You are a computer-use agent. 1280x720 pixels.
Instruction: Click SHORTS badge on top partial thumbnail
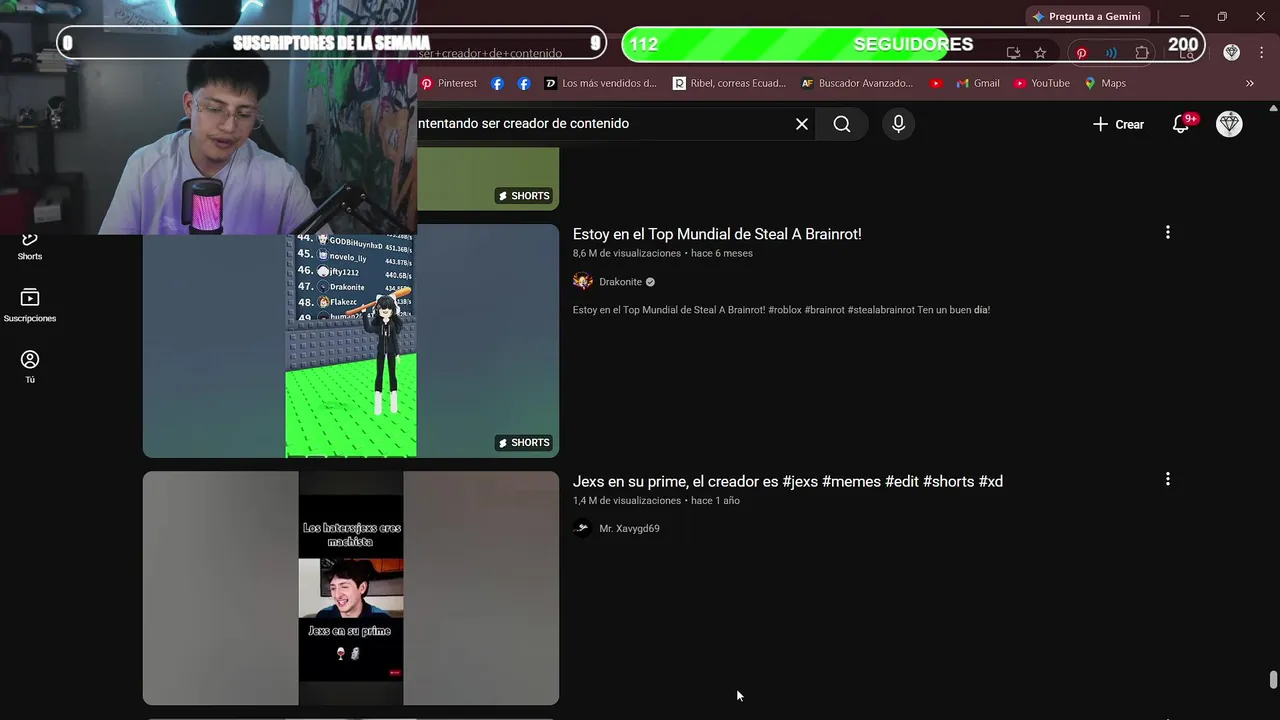point(524,196)
